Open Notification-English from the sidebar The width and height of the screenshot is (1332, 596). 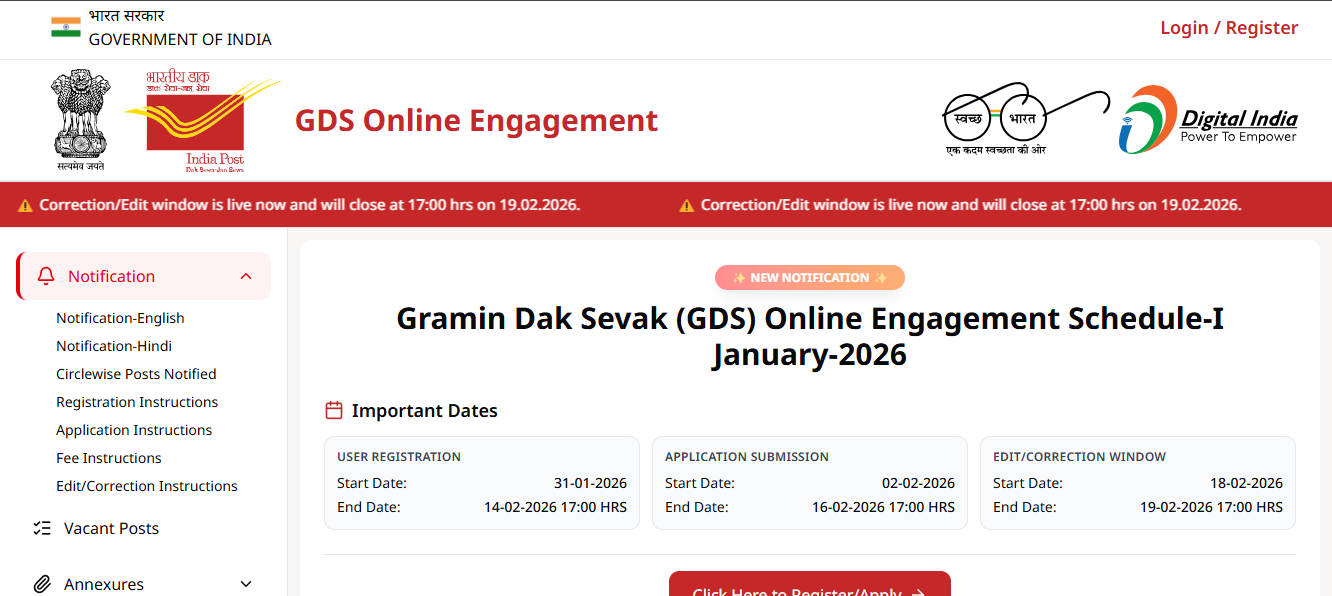click(120, 317)
